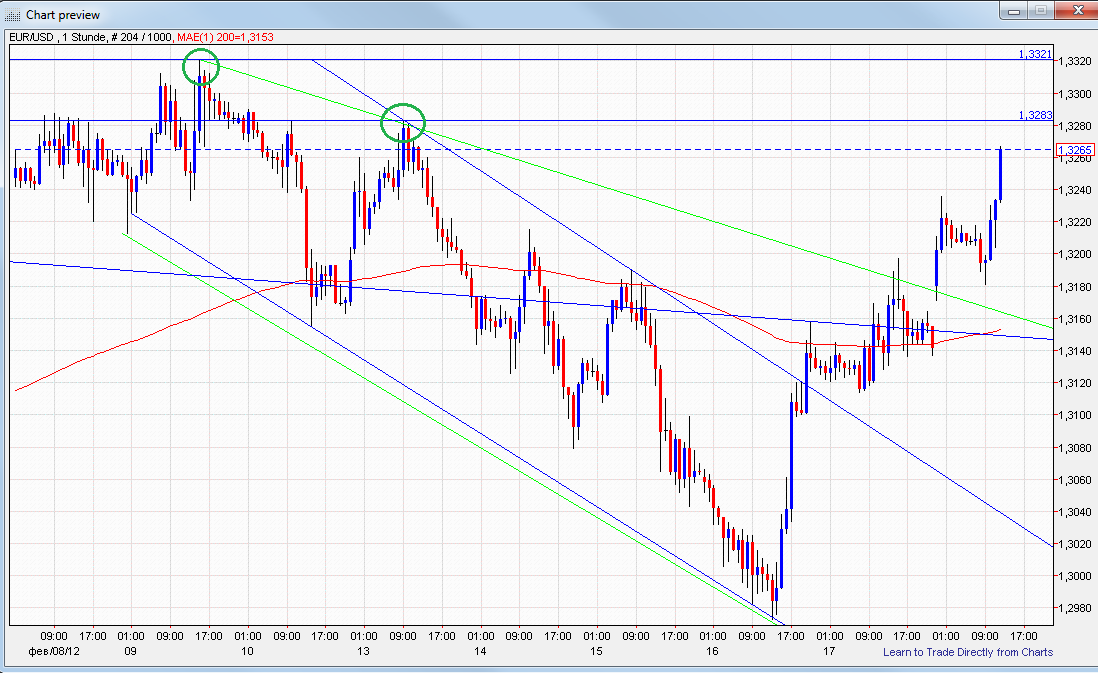Select the red current price tag 1,3265
The width and height of the screenshot is (1098, 673).
(x=1074, y=147)
